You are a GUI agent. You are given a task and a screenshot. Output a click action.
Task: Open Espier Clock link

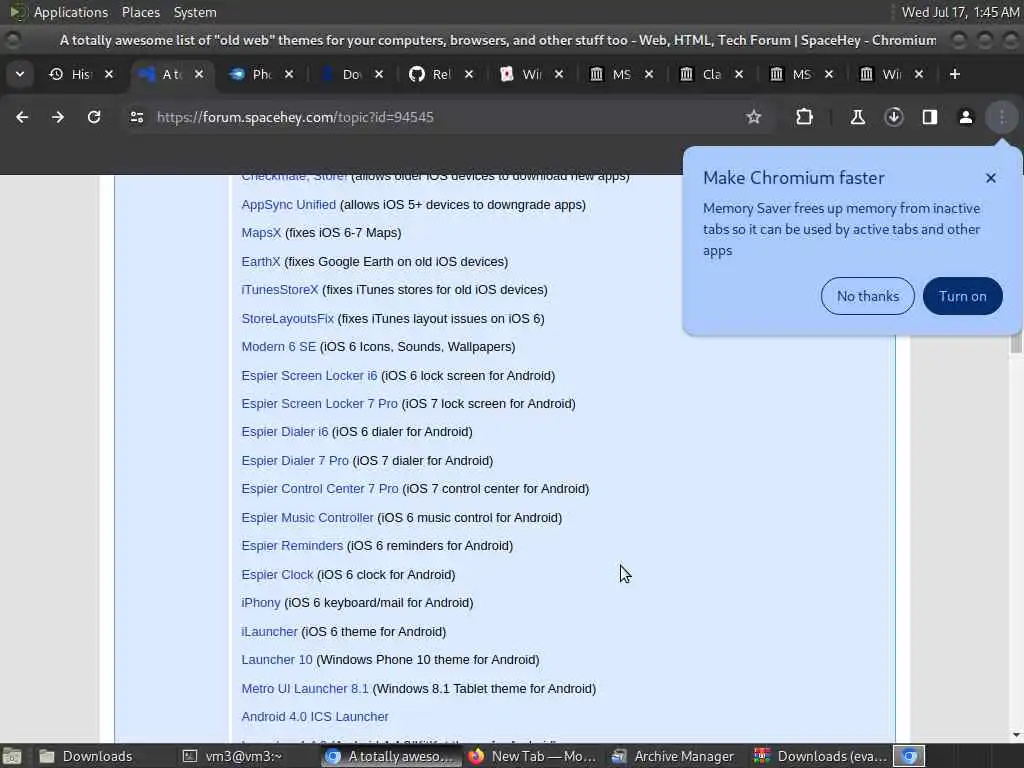277,575
